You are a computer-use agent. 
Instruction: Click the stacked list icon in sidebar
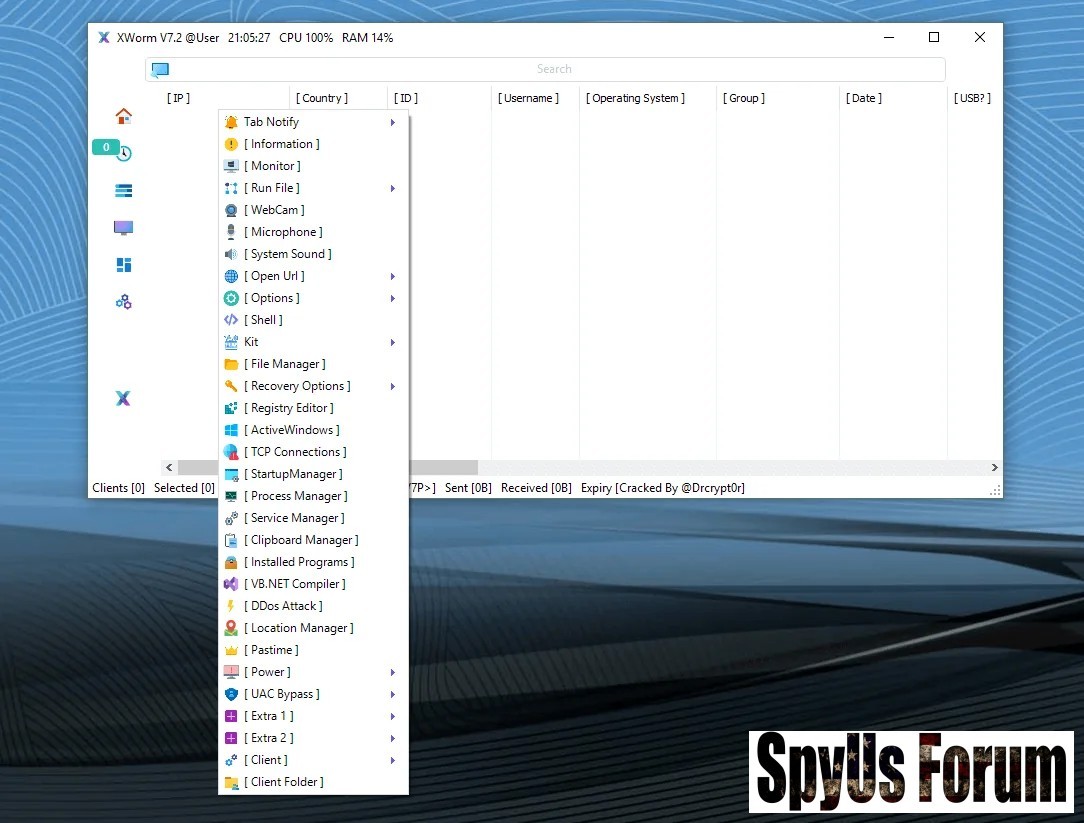(123, 190)
